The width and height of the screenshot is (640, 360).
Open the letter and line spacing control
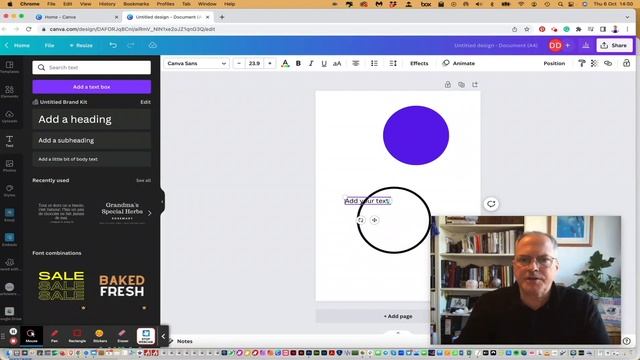tap(393, 63)
